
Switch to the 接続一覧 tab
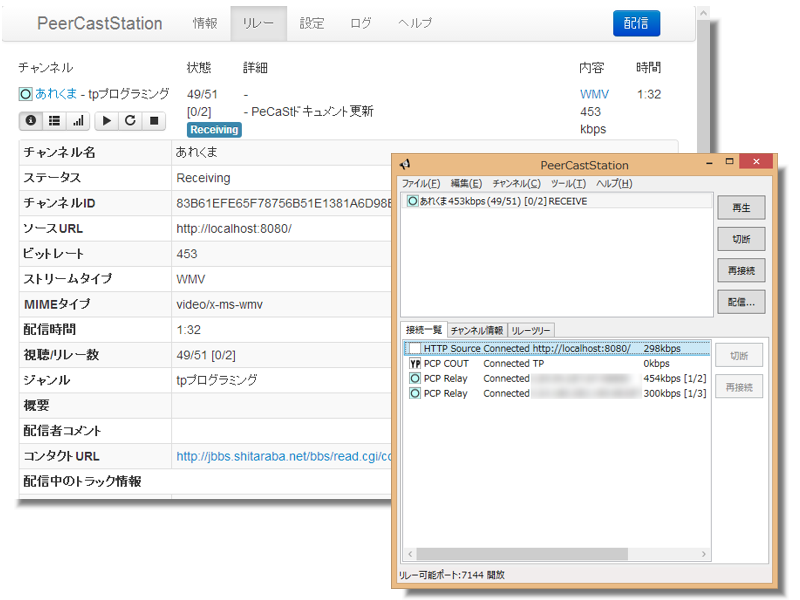click(x=424, y=330)
